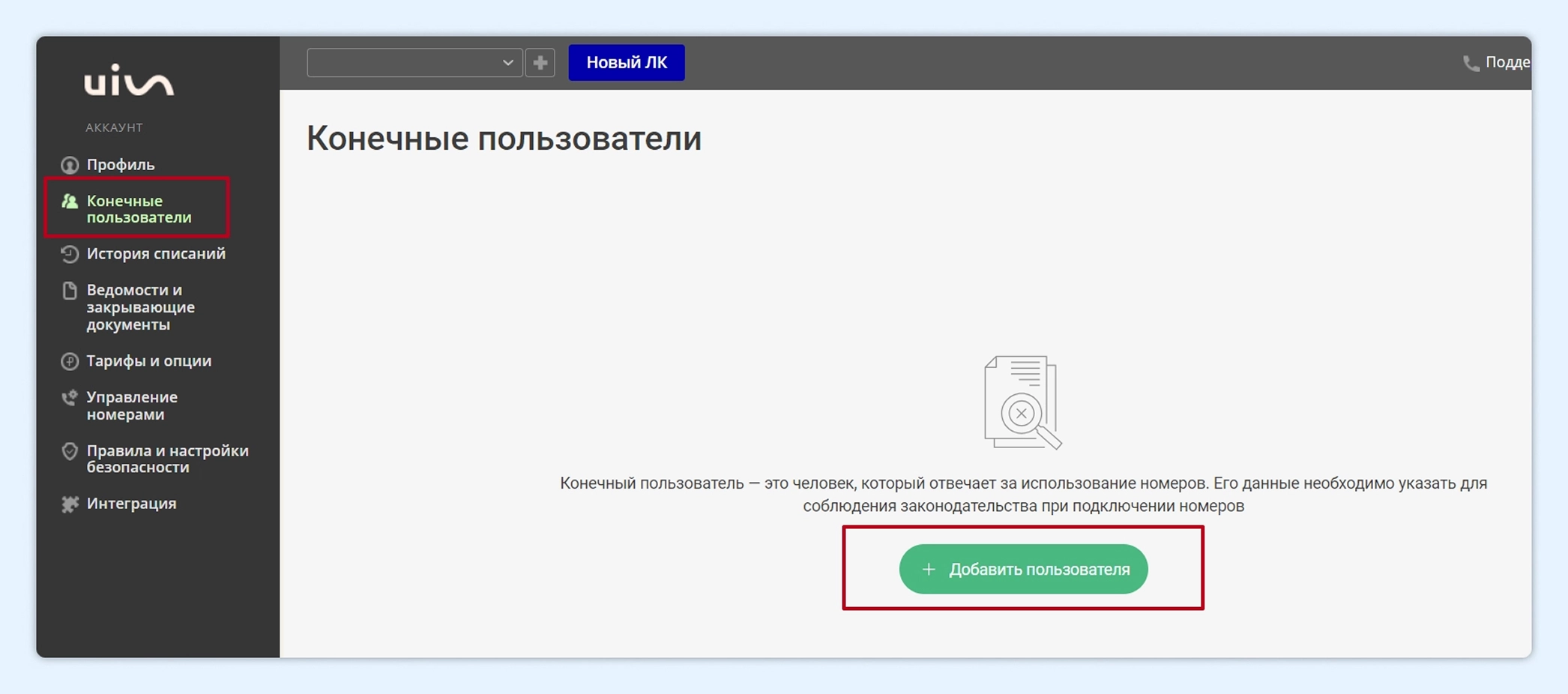This screenshot has width=1568, height=694.
Task: Click the История списаний clock icon
Action: (x=70, y=254)
